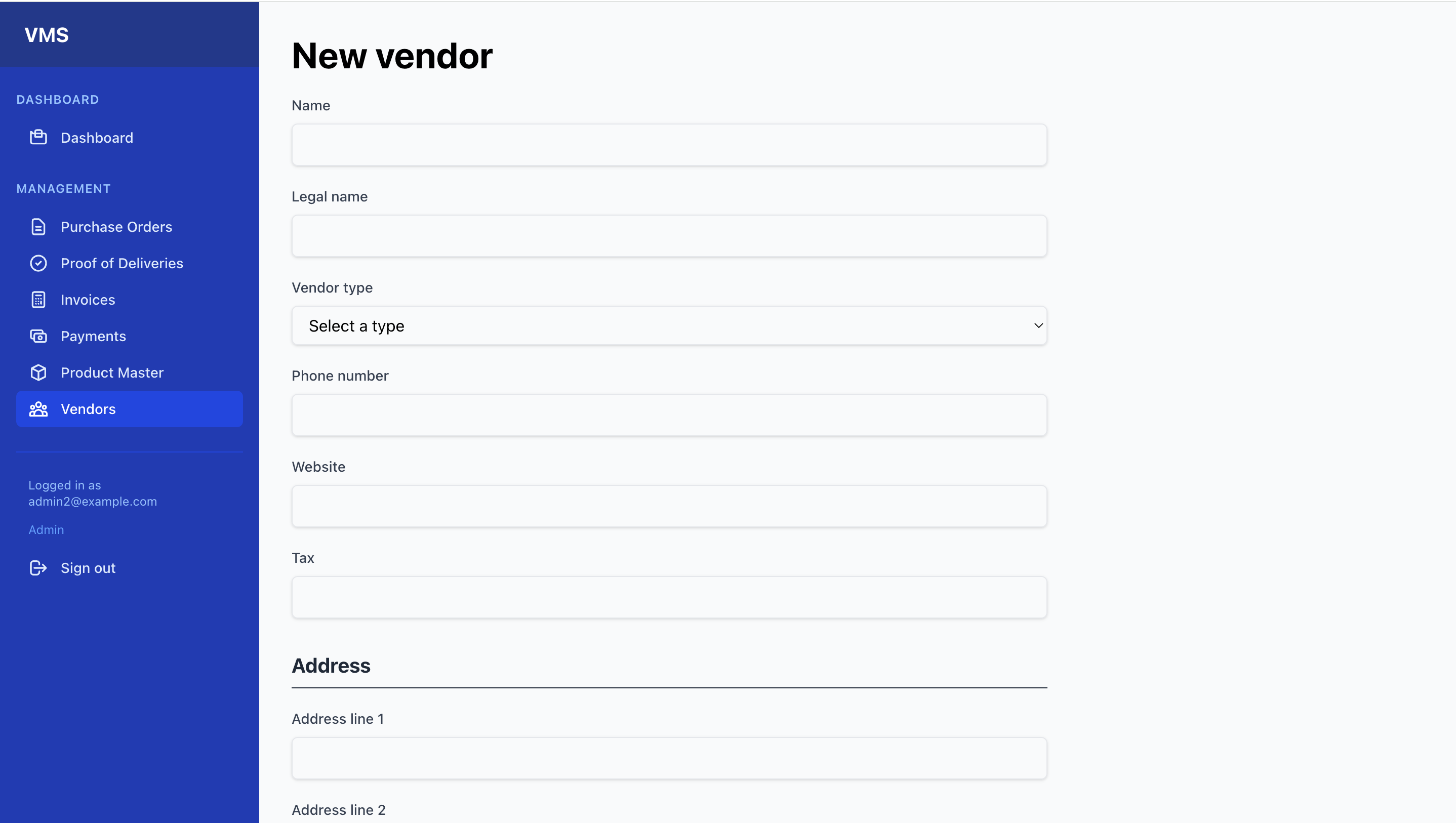Navigate to the Payments page

[93, 336]
